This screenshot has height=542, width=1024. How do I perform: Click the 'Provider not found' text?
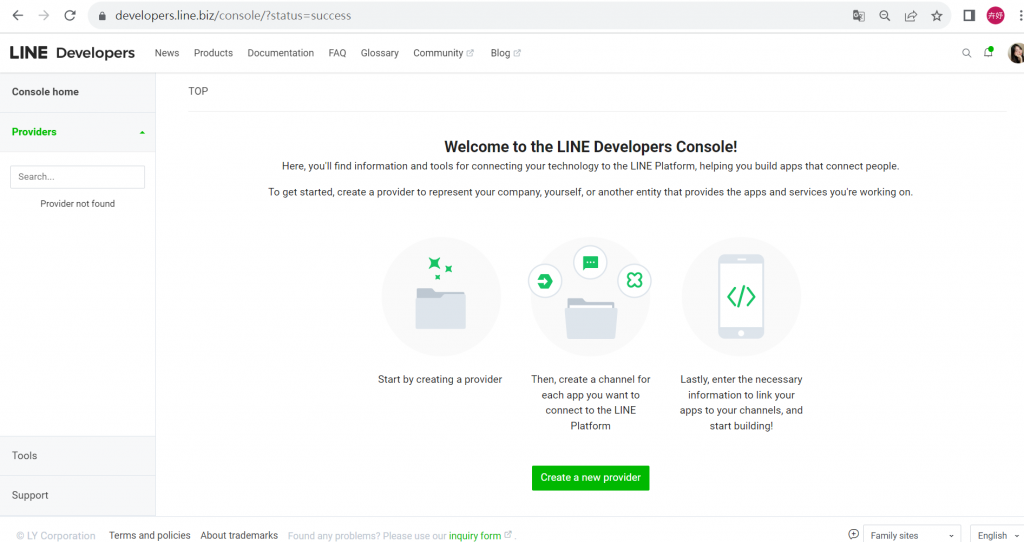(x=77, y=204)
